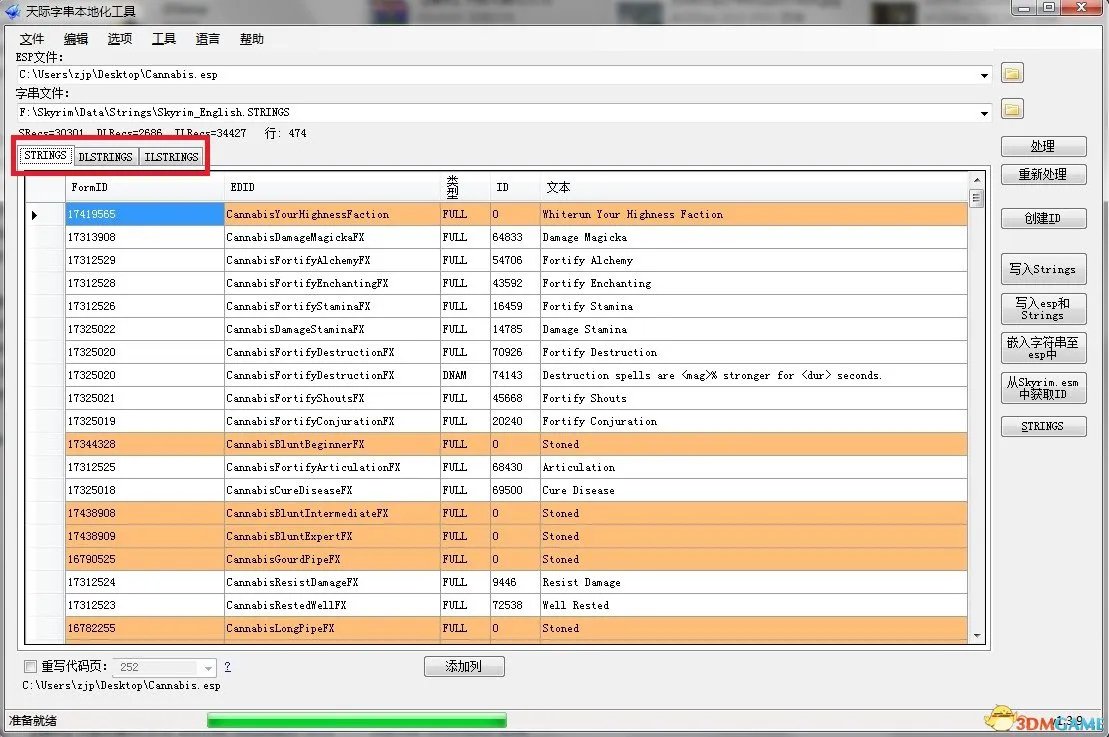Click the row pointer arrow in first row

35,215
